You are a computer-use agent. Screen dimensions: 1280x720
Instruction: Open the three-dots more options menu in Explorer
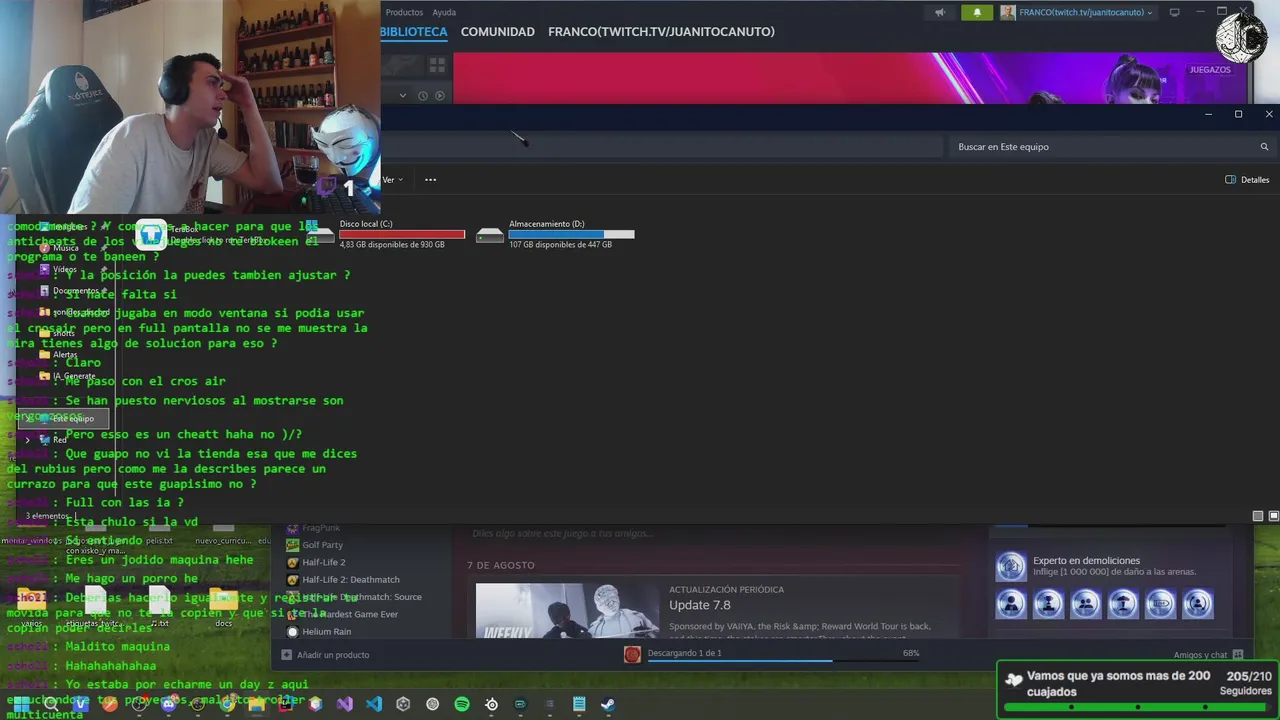tap(430, 180)
